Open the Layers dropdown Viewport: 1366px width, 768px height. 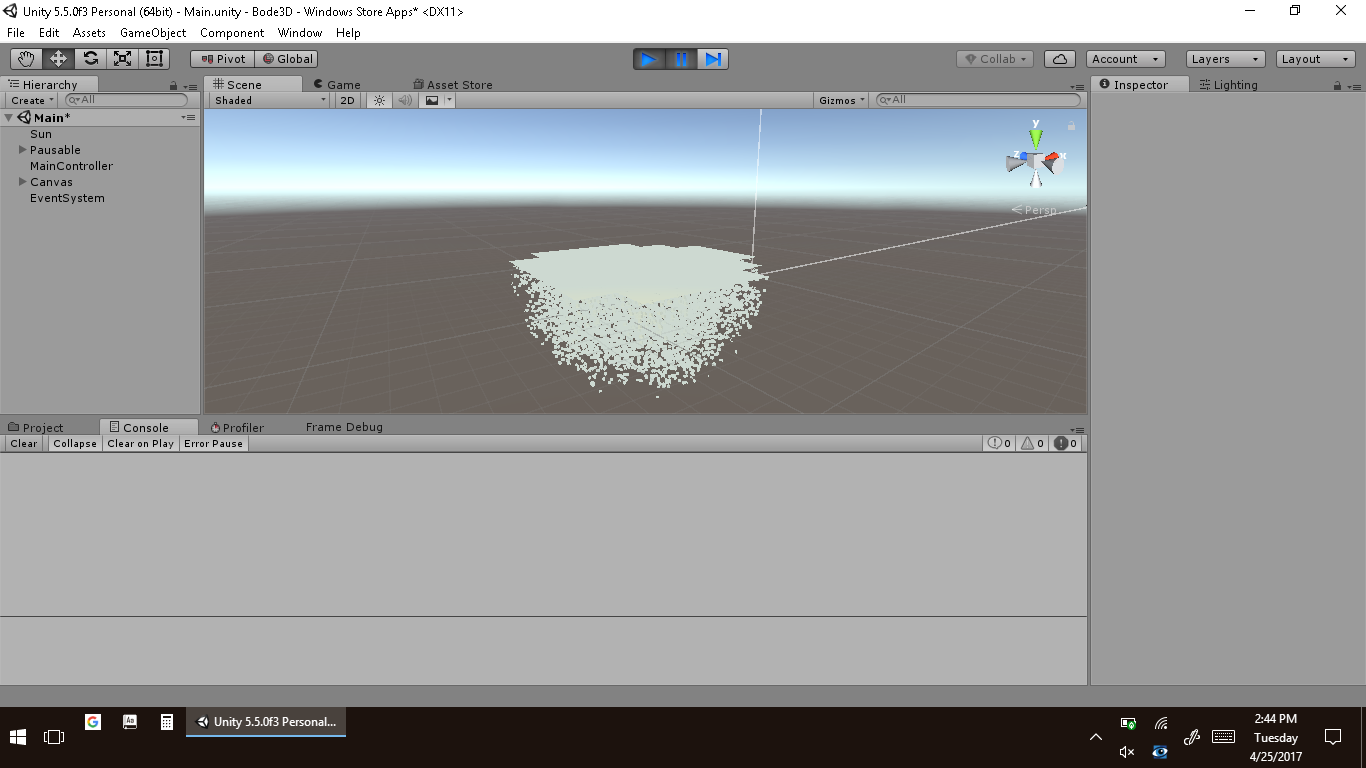1225,59
